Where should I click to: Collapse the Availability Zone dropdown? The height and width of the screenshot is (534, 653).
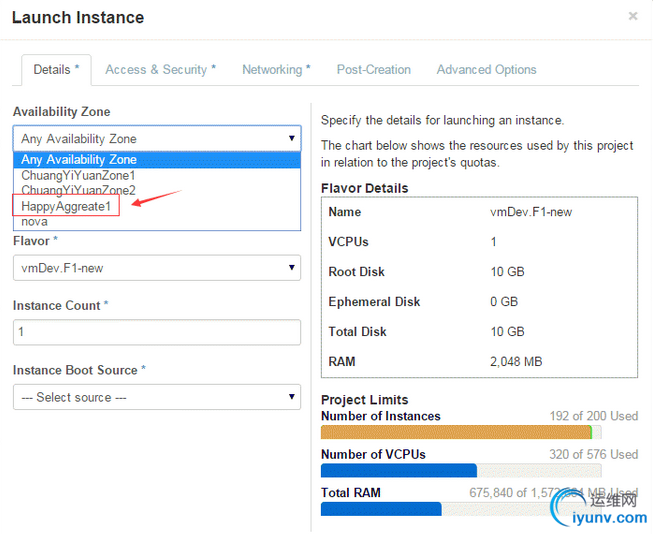pos(156,139)
